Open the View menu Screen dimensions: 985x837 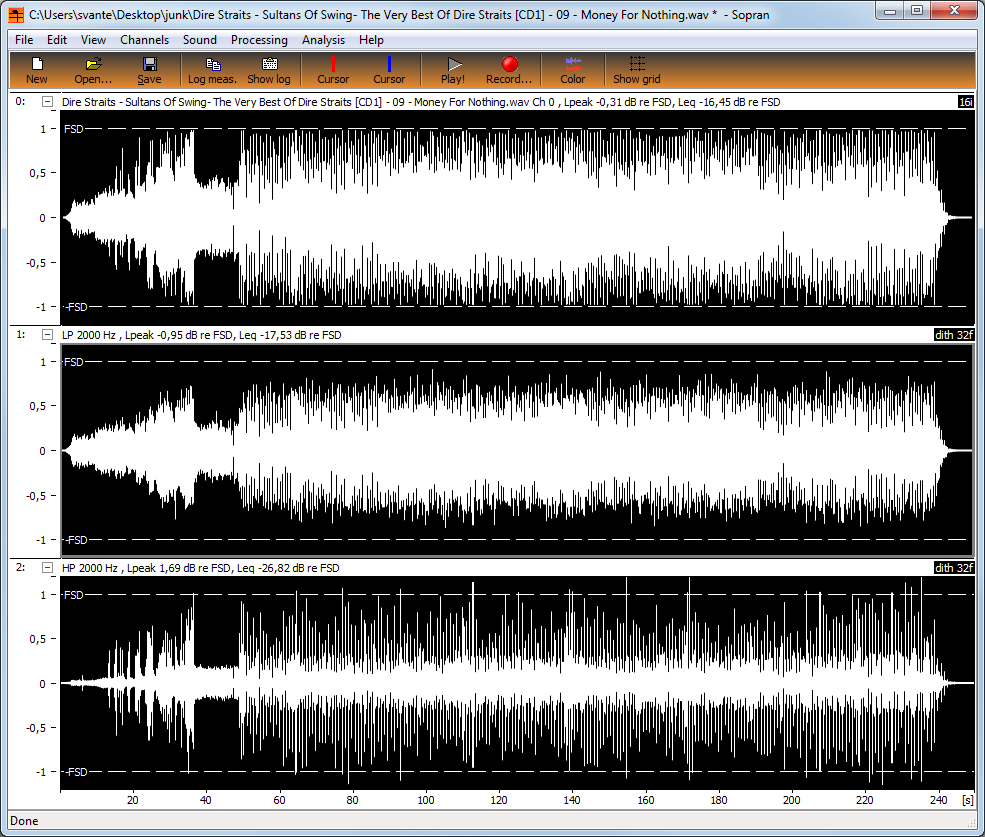coord(93,40)
